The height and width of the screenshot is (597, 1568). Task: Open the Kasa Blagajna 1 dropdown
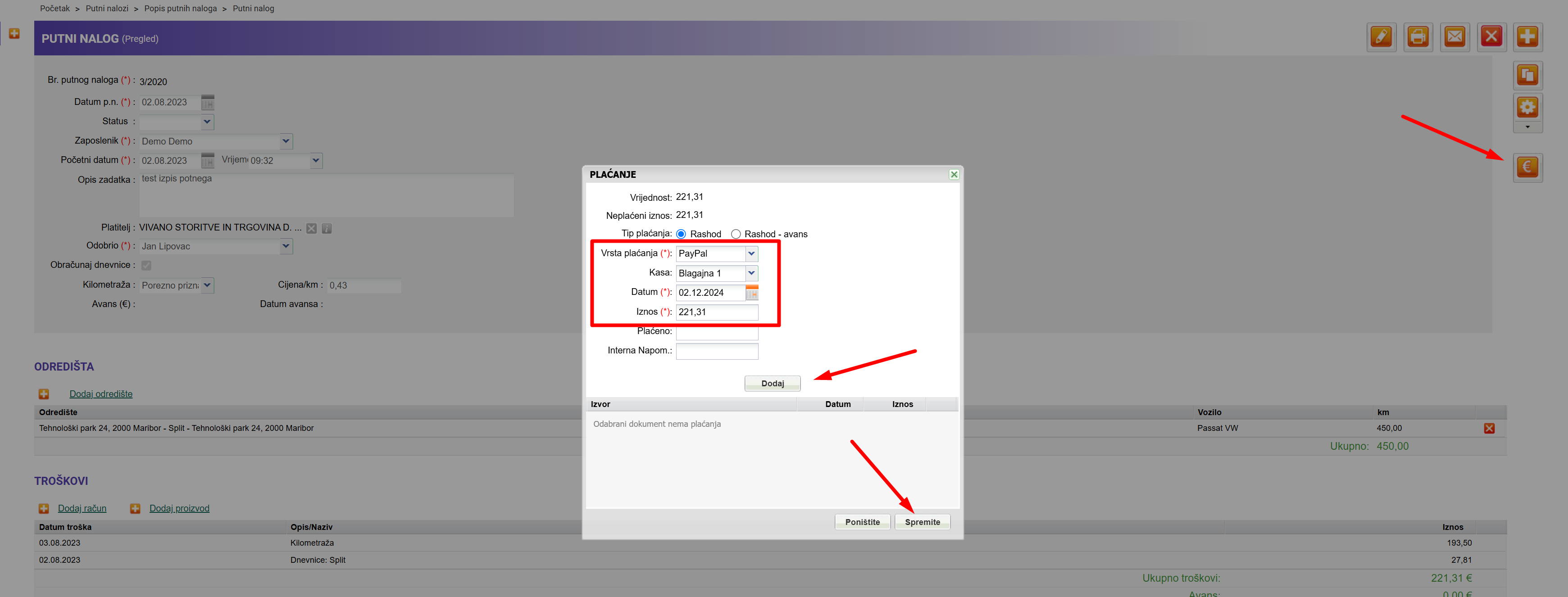(751, 273)
